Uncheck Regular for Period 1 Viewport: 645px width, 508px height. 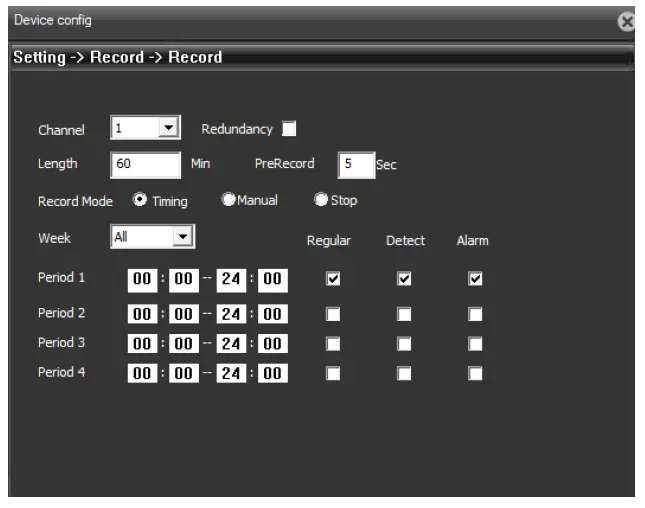pyautogui.click(x=333, y=278)
